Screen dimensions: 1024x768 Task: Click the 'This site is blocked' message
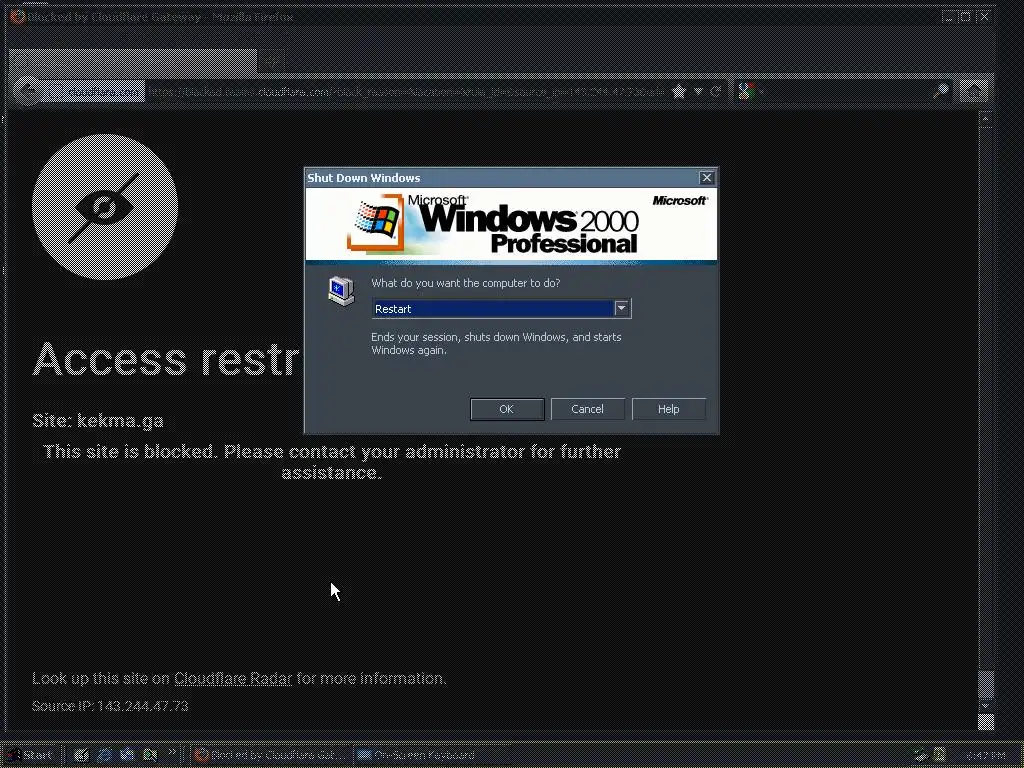coord(332,462)
